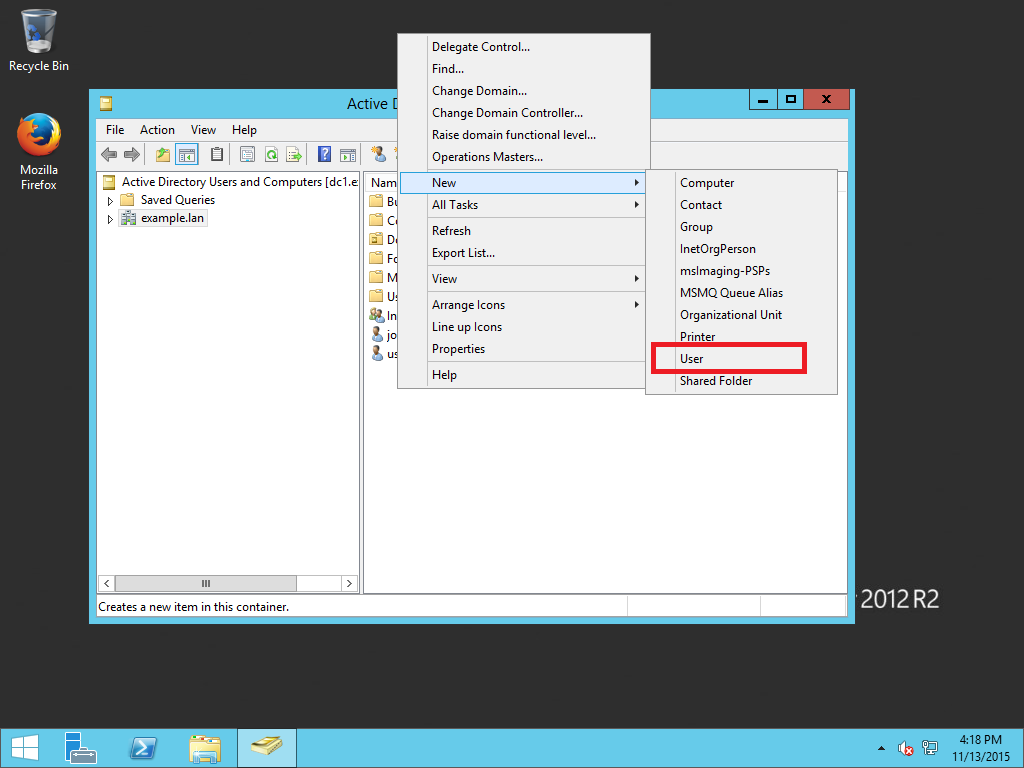The width and height of the screenshot is (1024, 768).
Task: Open Properties via toolbar icon
Action: pyautogui.click(x=248, y=155)
